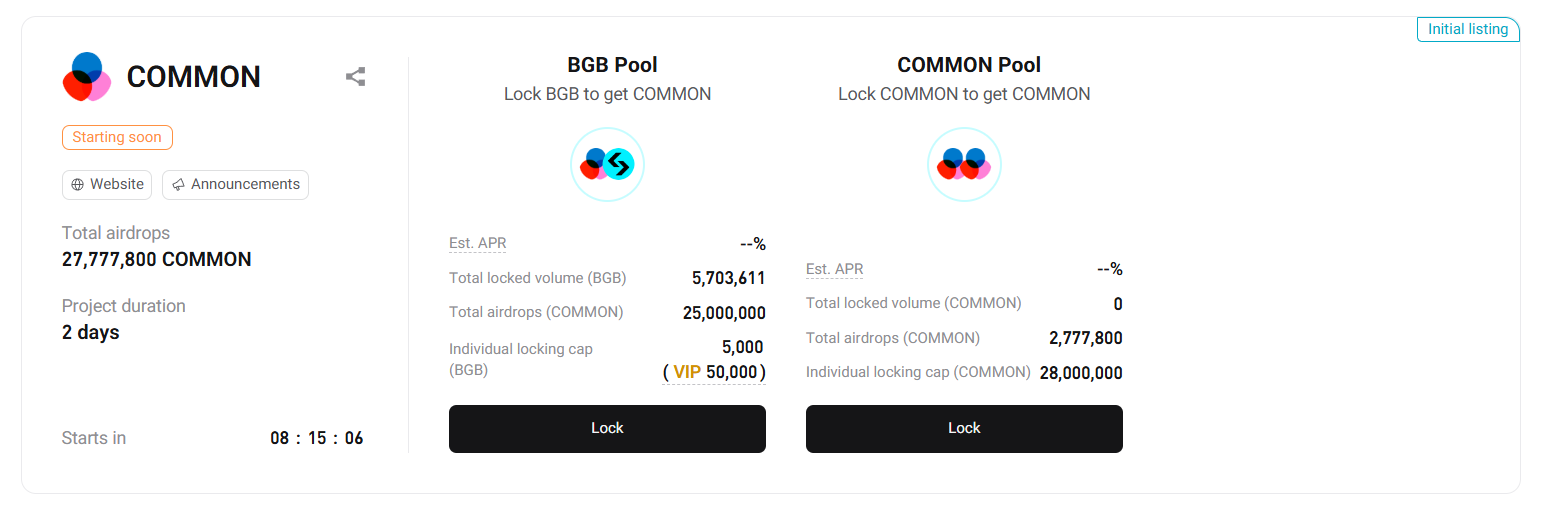Click the VIP 50,000 locking cap text

coord(713,372)
